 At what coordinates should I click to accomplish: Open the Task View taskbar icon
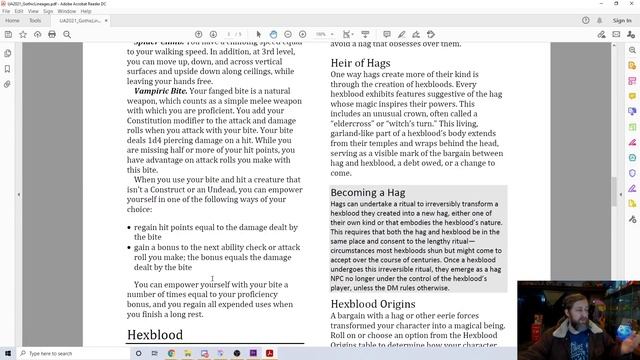point(155,353)
